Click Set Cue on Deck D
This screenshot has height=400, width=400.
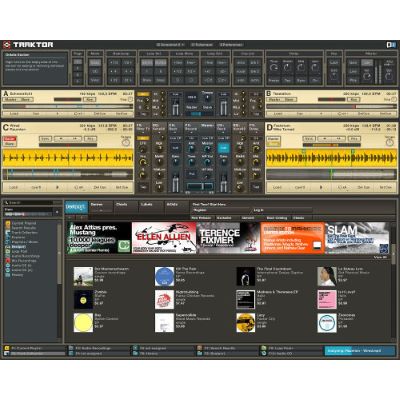coord(386,188)
